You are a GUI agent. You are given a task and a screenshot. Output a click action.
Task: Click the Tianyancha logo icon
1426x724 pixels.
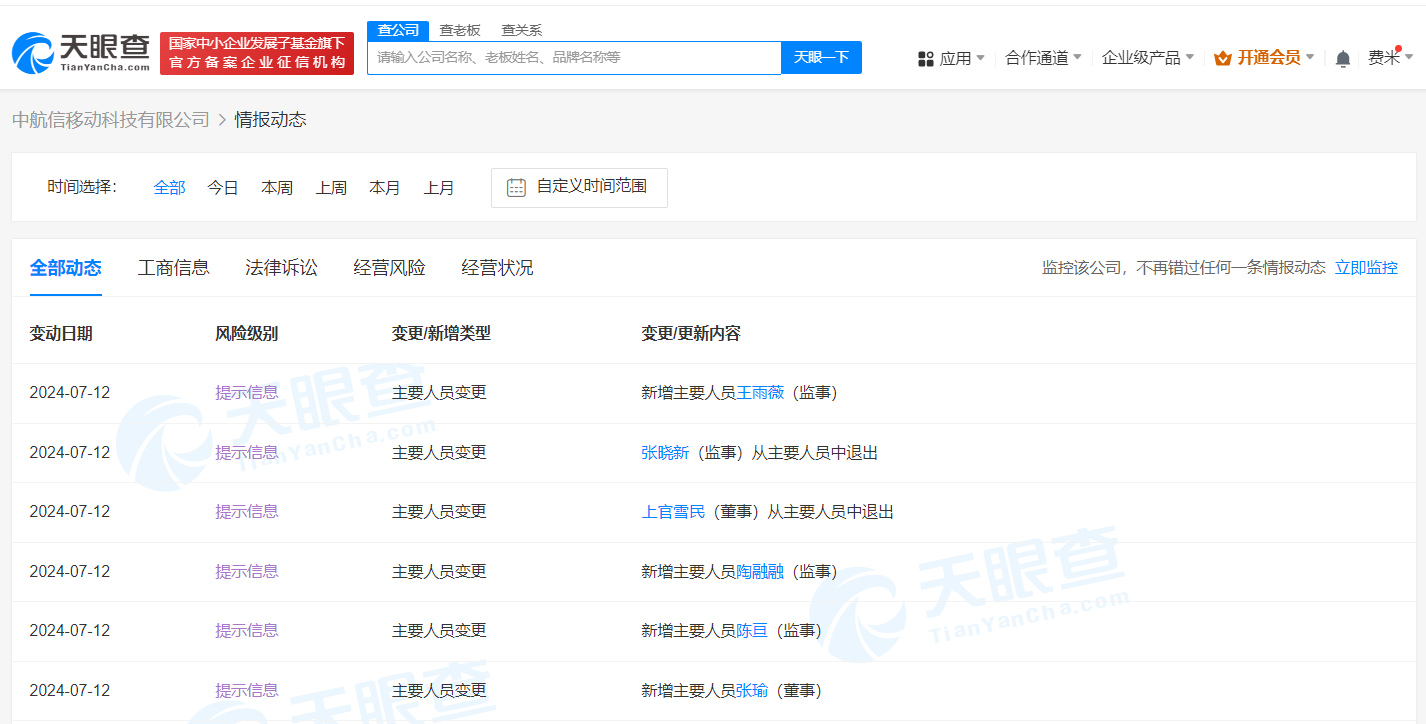click(33, 52)
